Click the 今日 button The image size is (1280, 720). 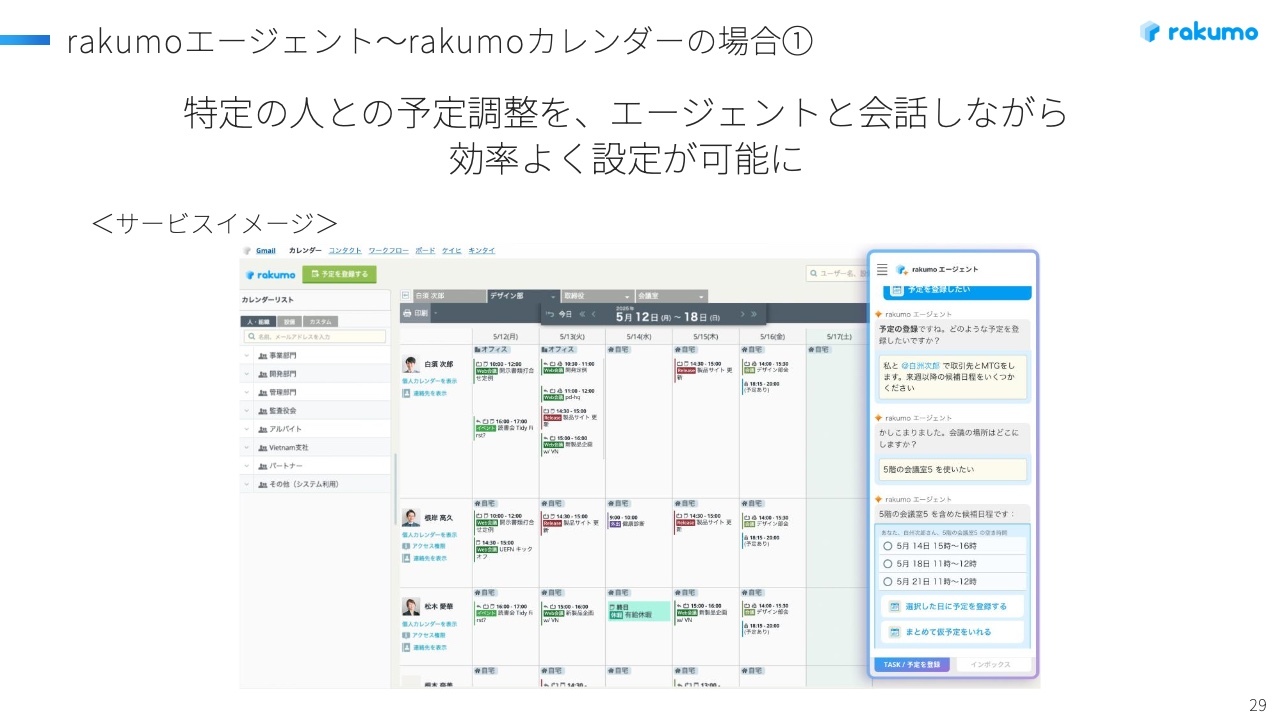566,314
